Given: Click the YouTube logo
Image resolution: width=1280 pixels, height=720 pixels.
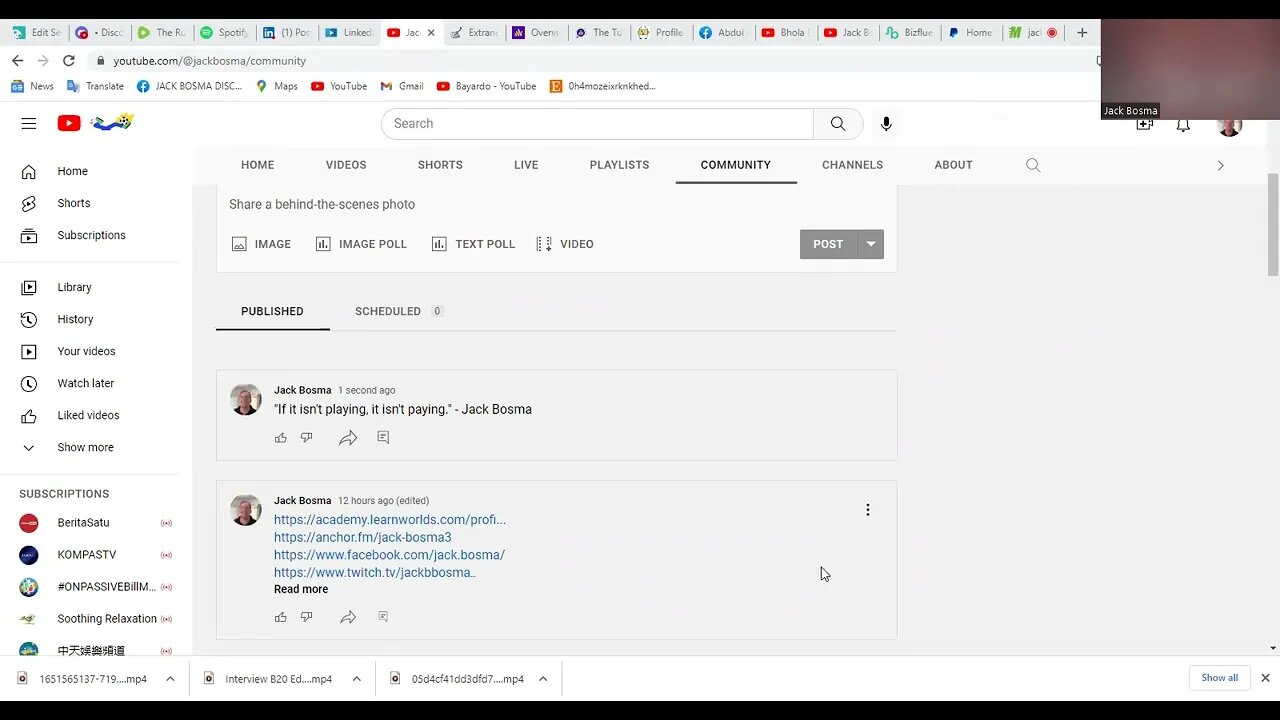Looking at the screenshot, I should (69, 124).
